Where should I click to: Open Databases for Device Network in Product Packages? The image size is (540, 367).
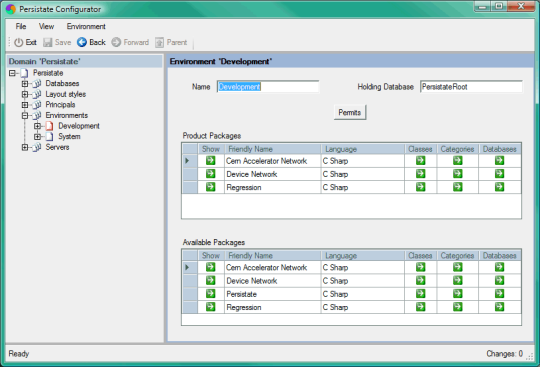[x=499, y=174]
